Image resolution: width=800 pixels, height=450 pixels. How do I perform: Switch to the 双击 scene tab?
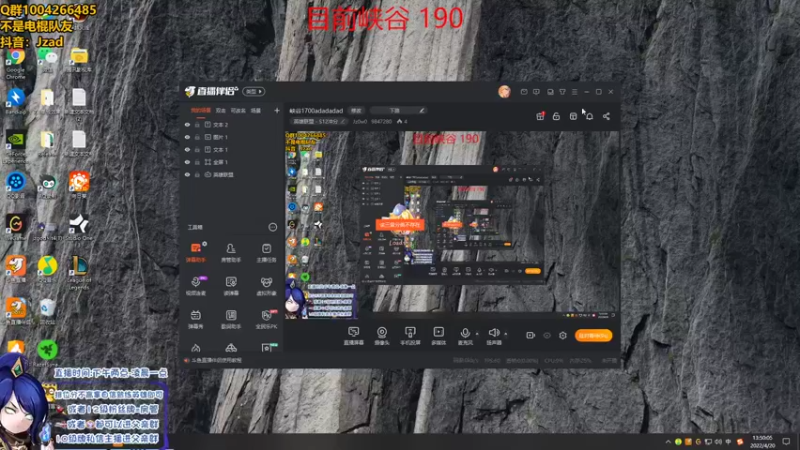(220, 110)
